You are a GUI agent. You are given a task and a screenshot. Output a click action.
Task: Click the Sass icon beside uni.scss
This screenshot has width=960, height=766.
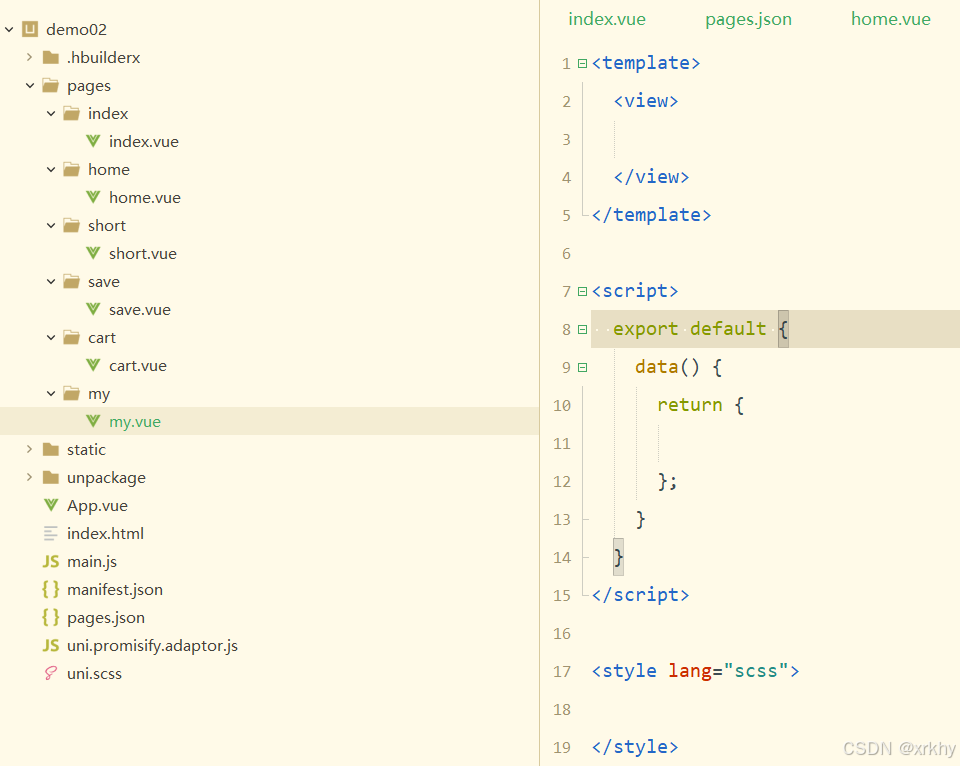point(51,674)
